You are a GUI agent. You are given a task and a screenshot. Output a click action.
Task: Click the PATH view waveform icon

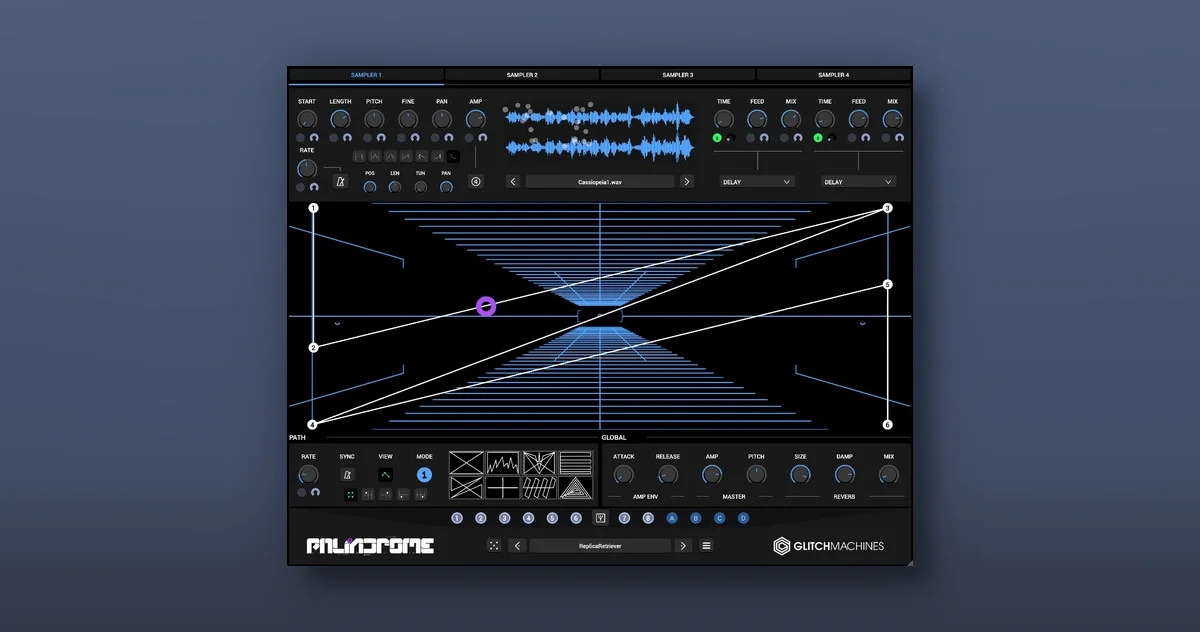[x=385, y=475]
